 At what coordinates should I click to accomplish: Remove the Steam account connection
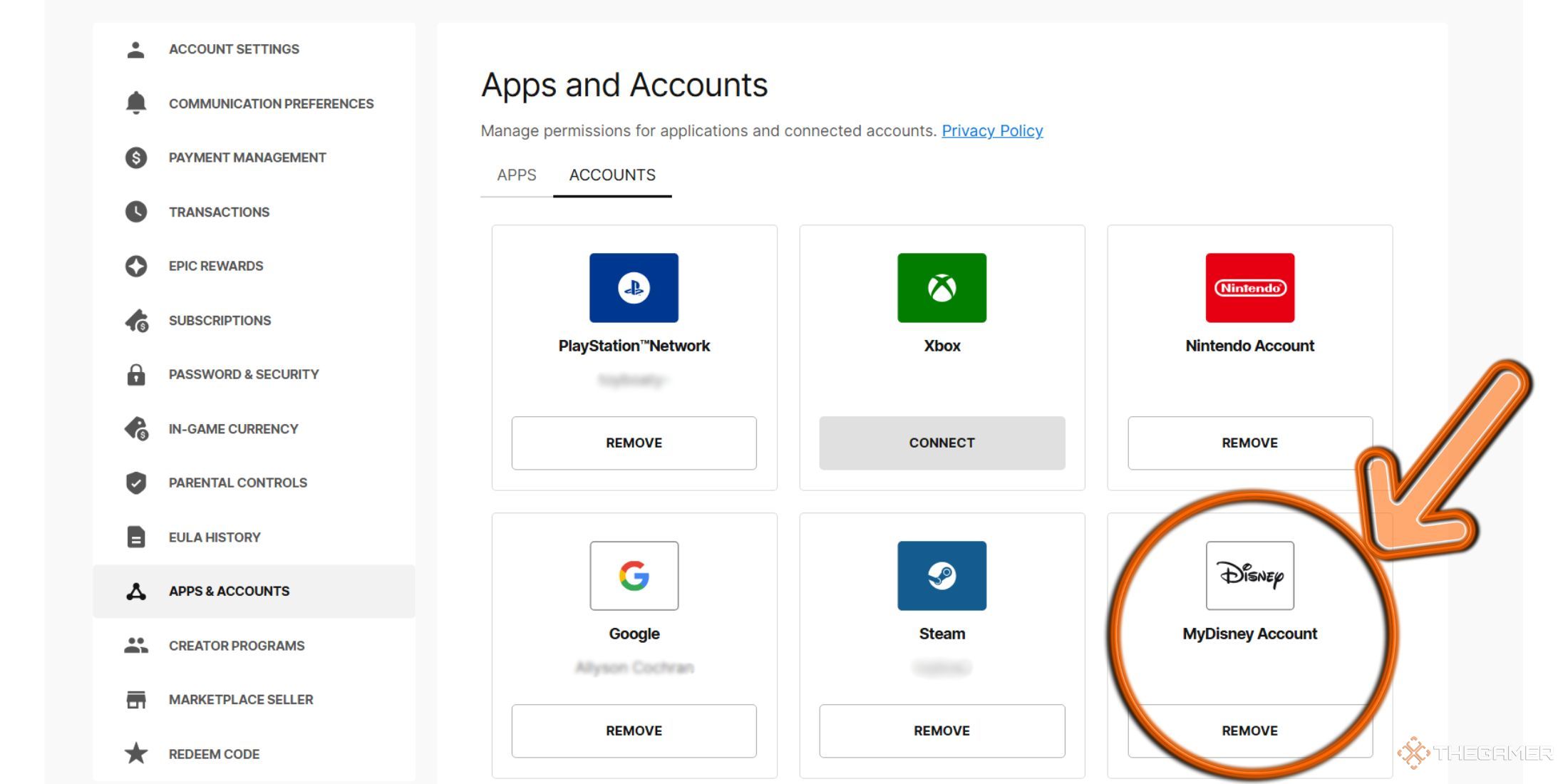(x=942, y=731)
